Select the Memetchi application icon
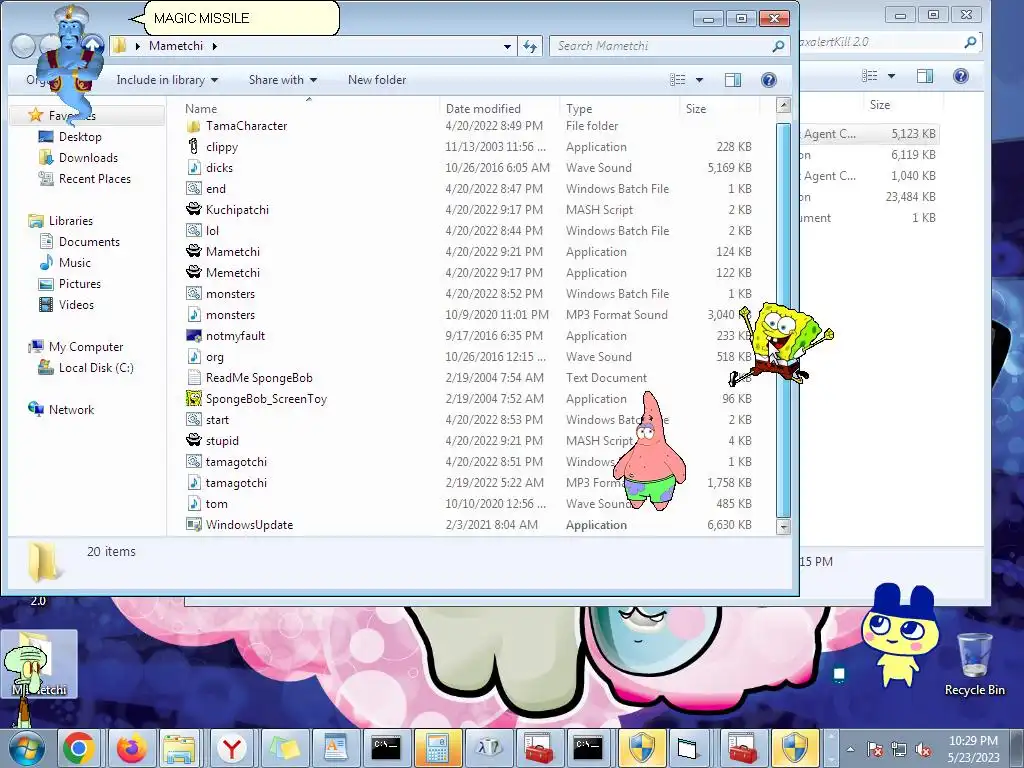Image resolution: width=1024 pixels, height=768 pixels. coord(193,272)
